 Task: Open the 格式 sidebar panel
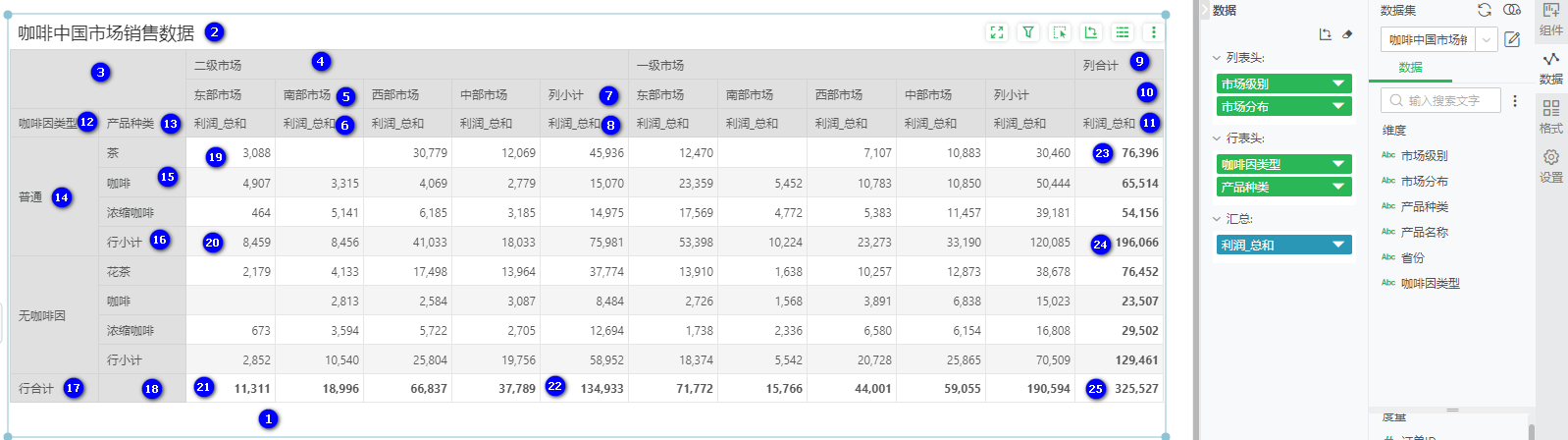pos(1551,116)
